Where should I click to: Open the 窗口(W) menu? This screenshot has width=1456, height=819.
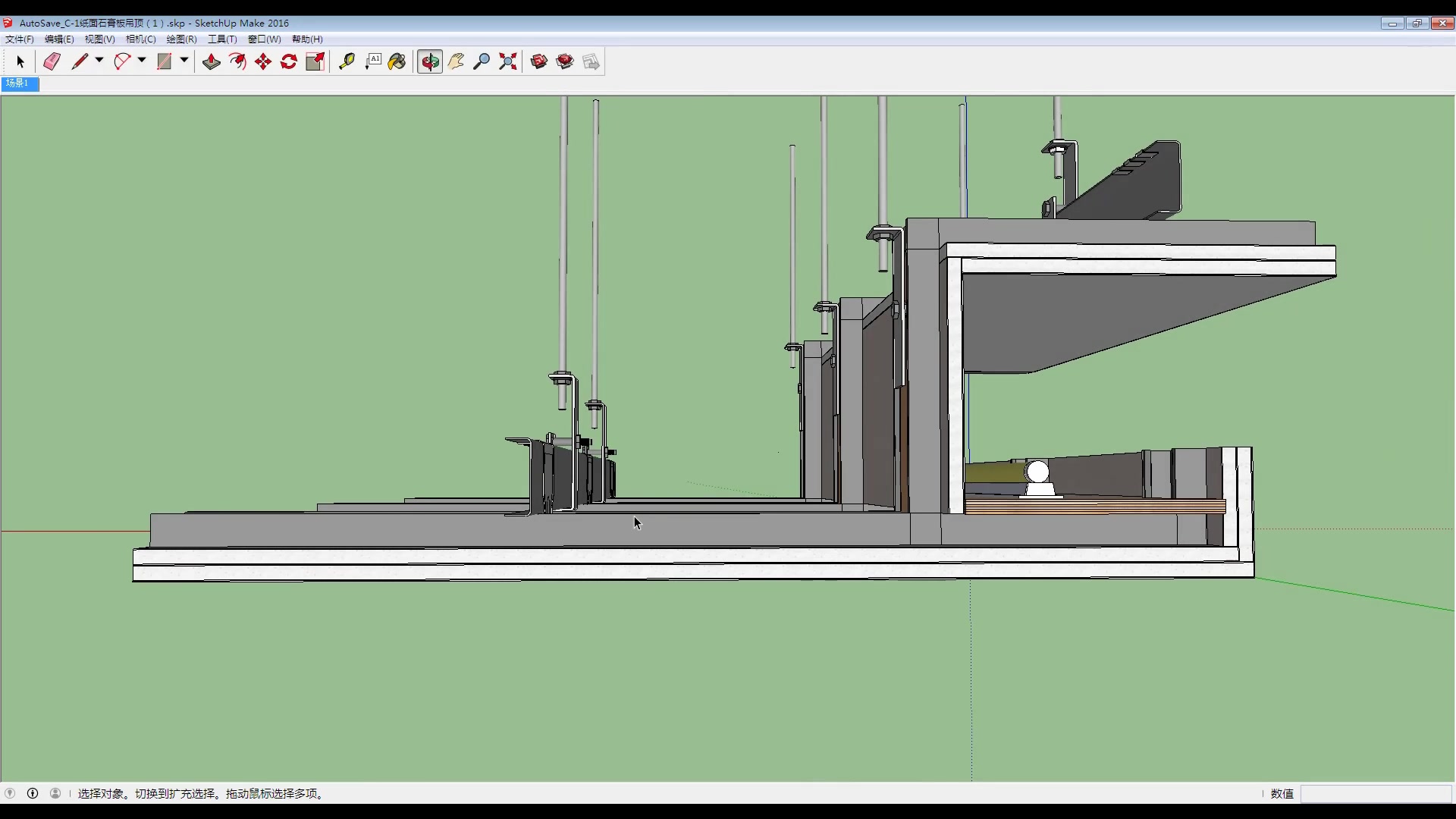[265, 39]
